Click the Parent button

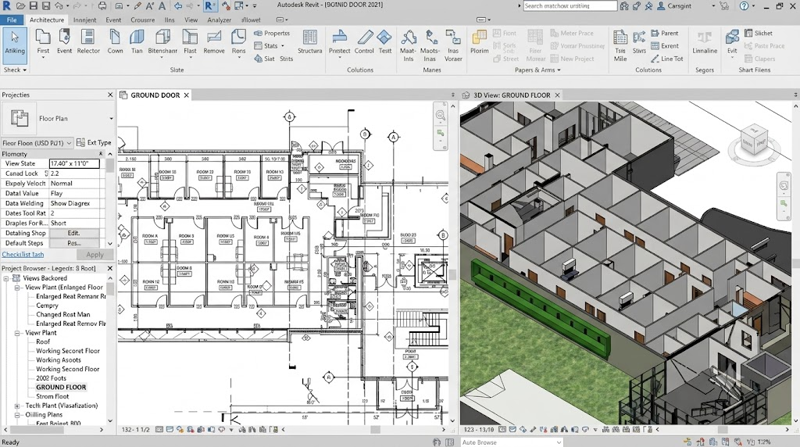coord(665,33)
